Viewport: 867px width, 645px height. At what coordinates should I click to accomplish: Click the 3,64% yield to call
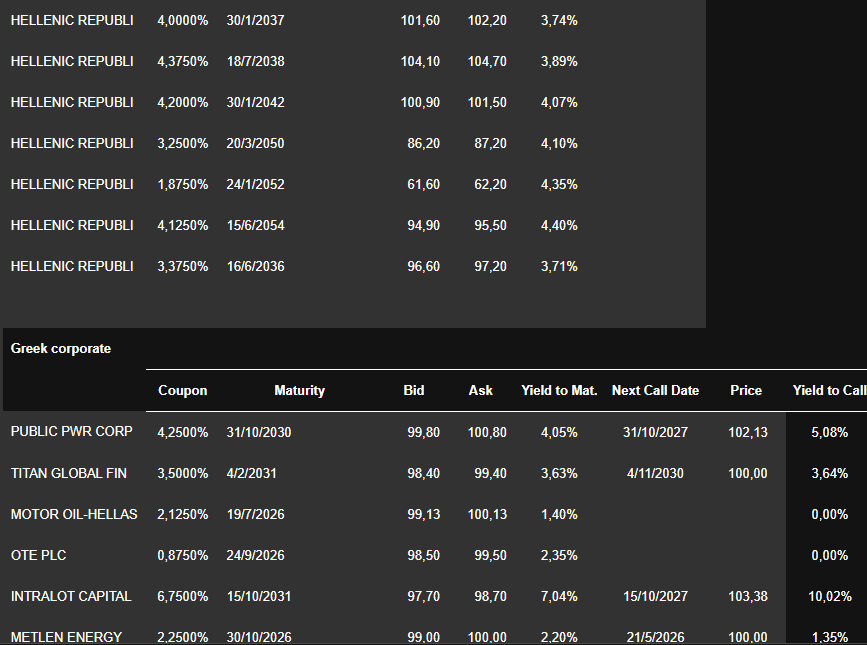click(x=829, y=474)
